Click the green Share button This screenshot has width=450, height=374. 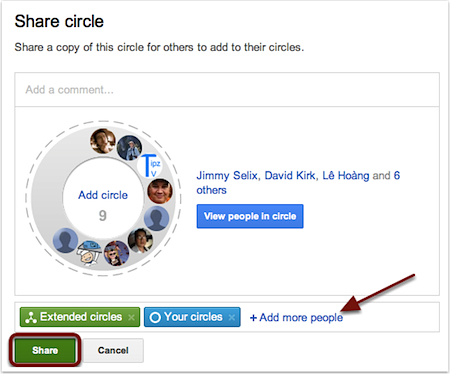pos(45,350)
